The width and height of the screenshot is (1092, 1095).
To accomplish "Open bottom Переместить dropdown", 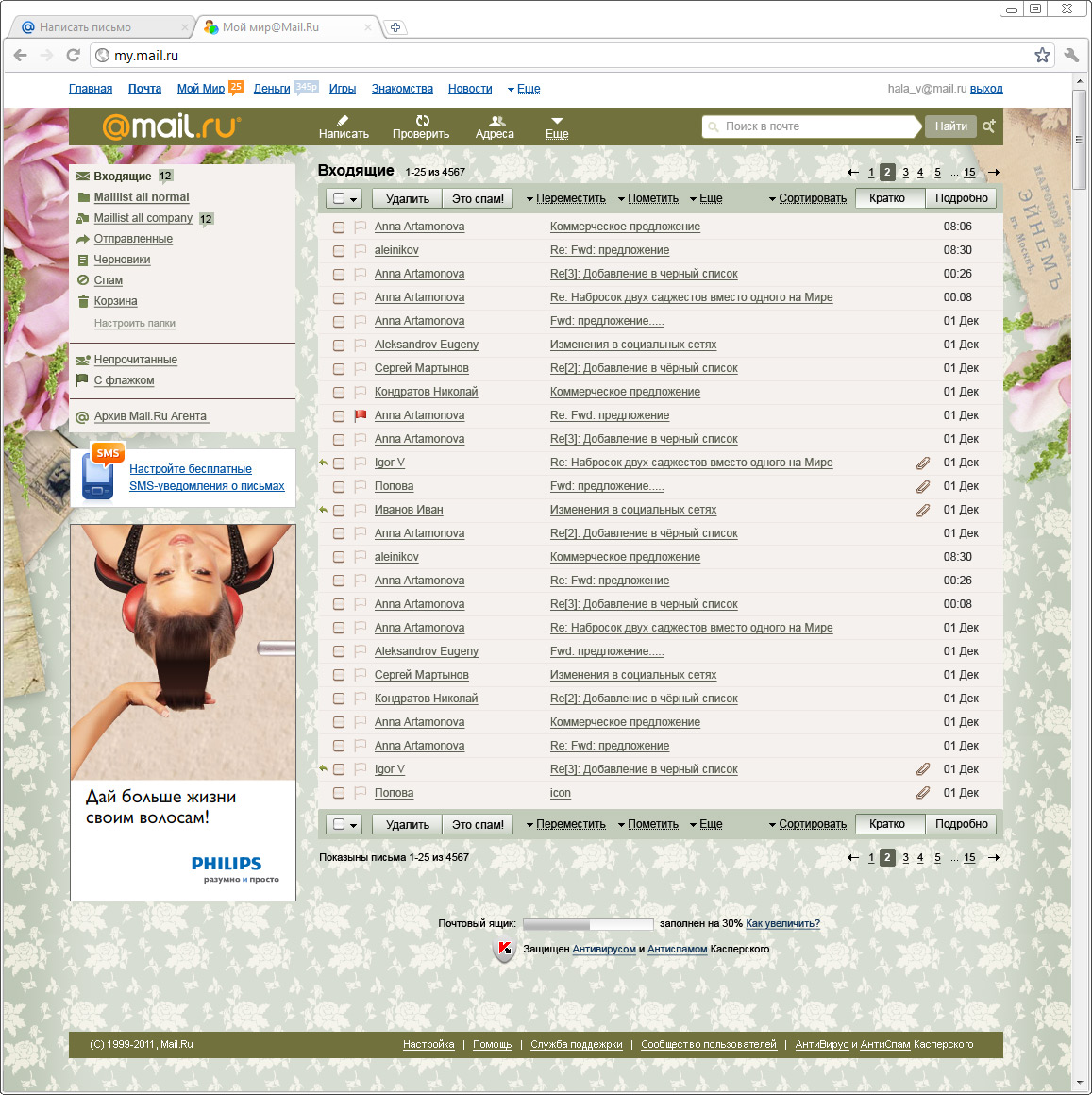I will (x=566, y=824).
